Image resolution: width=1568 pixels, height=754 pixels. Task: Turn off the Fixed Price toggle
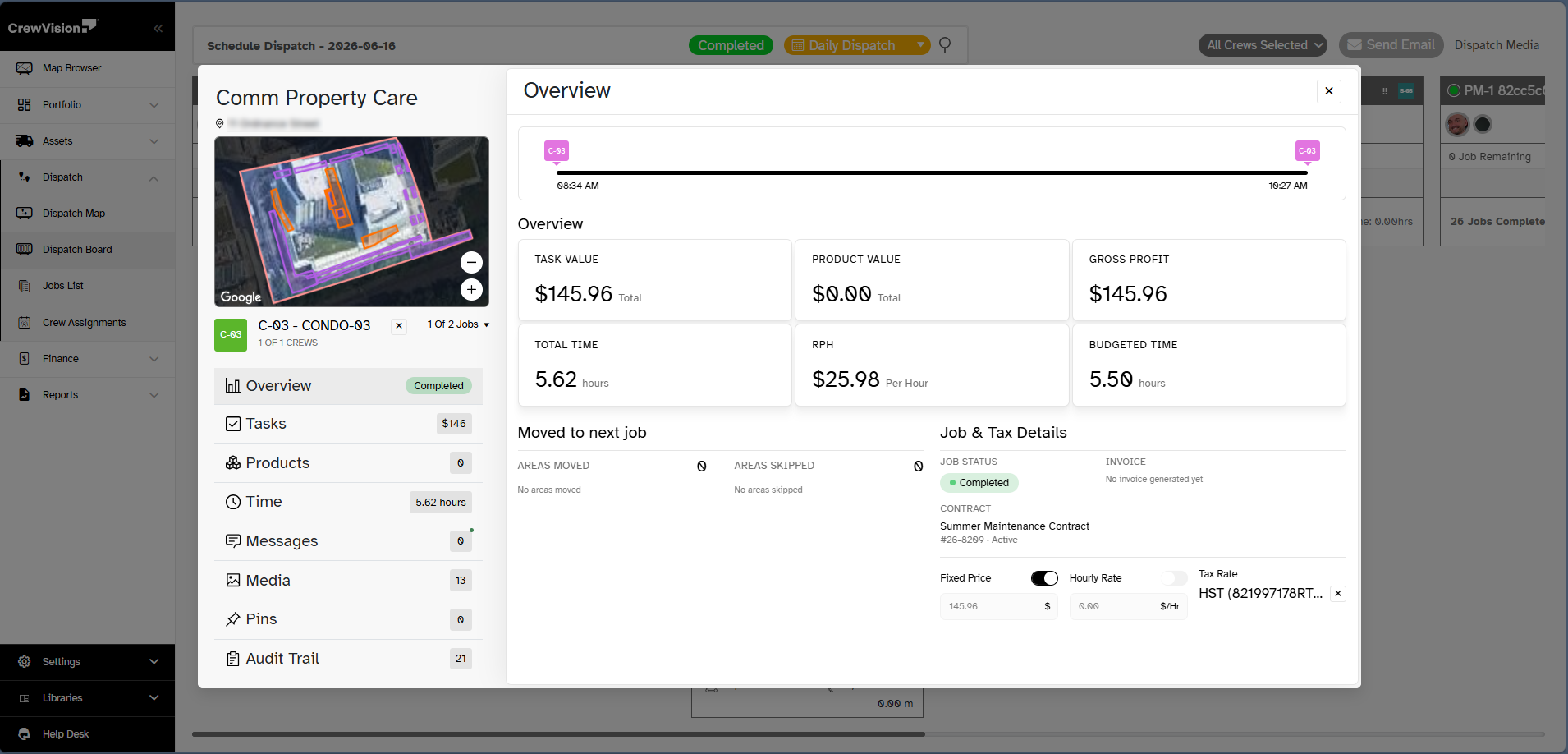1044,578
